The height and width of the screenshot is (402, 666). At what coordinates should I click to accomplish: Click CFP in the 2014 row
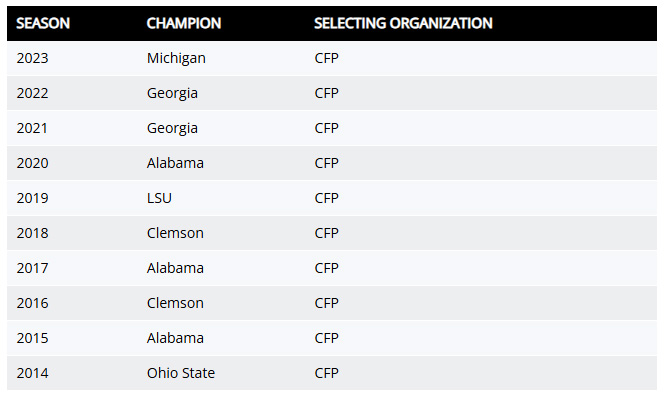tap(327, 373)
